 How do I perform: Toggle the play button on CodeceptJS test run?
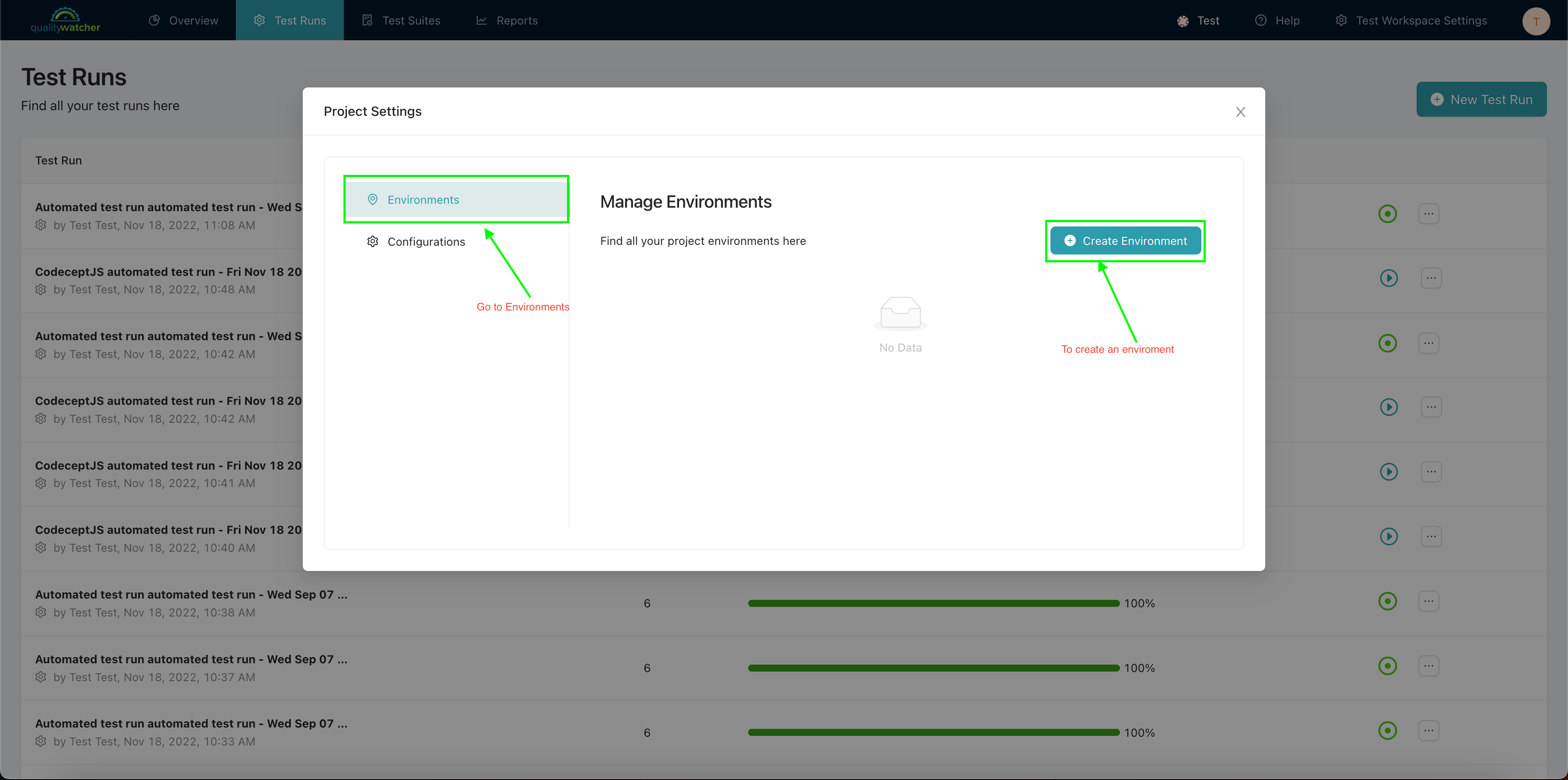click(x=1390, y=277)
